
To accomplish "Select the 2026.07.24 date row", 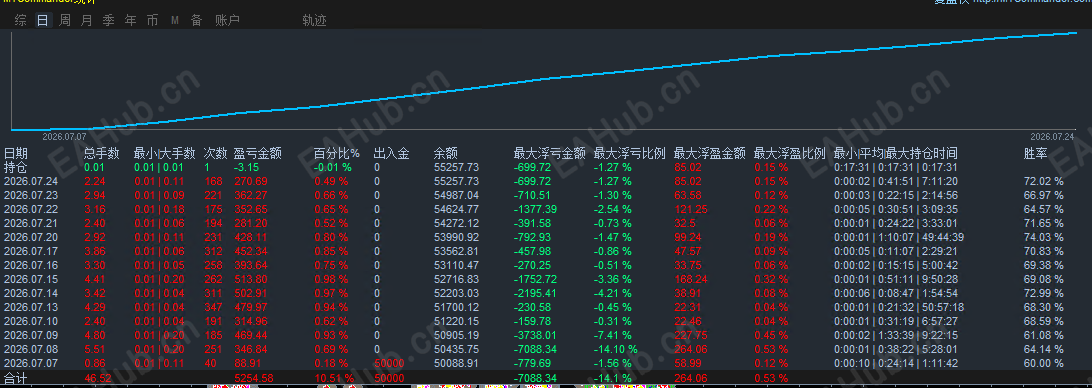I will click(x=31, y=181).
